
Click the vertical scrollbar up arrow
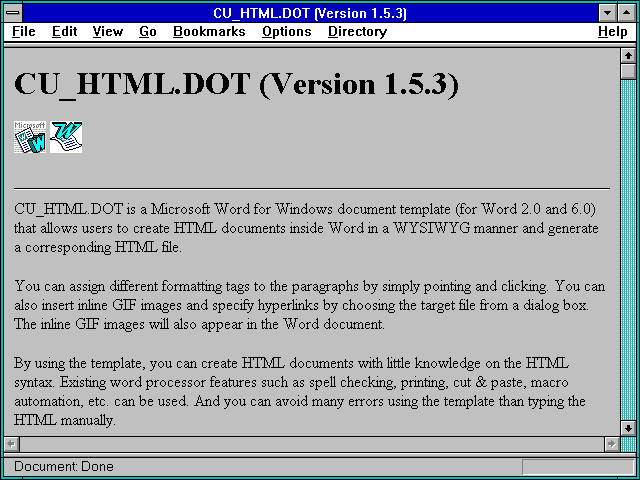(628, 56)
